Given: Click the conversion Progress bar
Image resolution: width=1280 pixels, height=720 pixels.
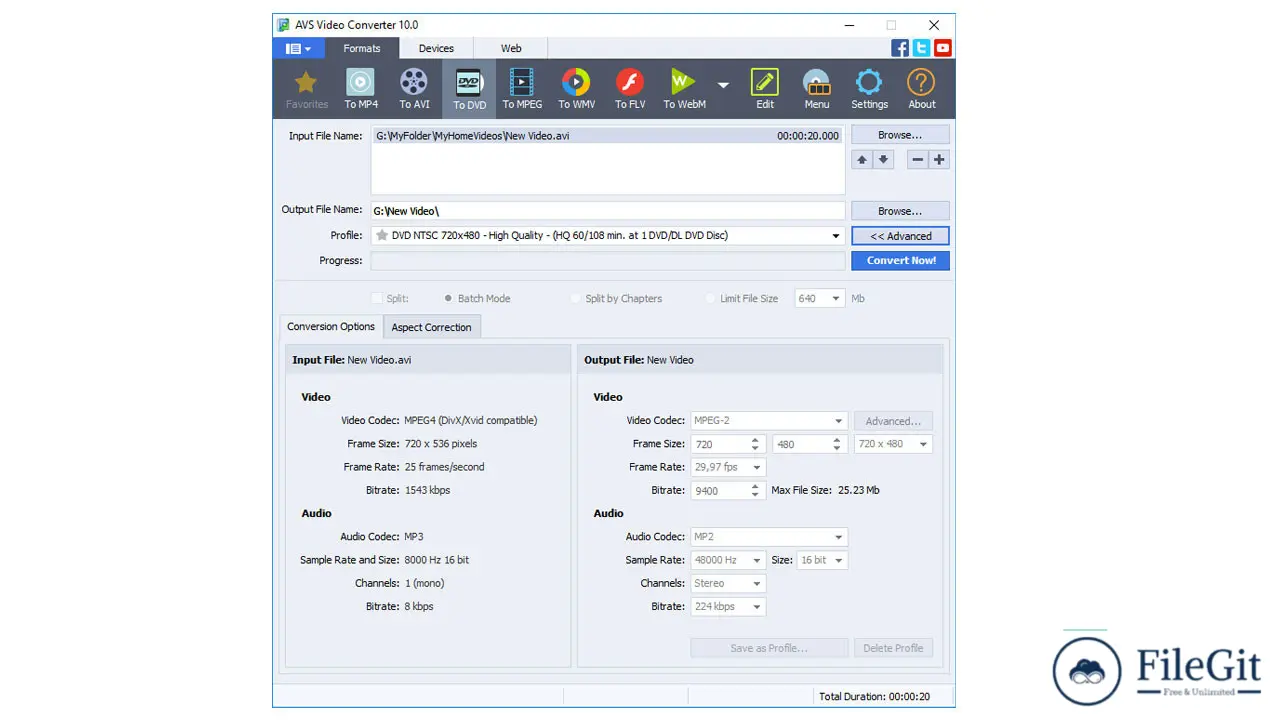Looking at the screenshot, I should click(x=608, y=261).
